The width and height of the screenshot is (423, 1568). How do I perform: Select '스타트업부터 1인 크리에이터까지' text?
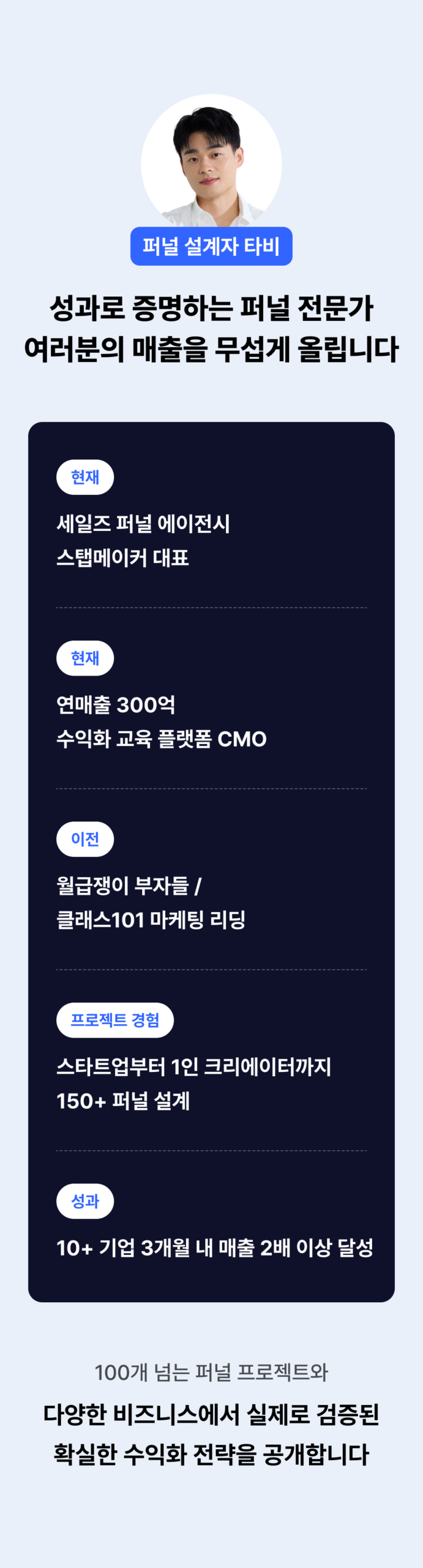pos(193,1067)
